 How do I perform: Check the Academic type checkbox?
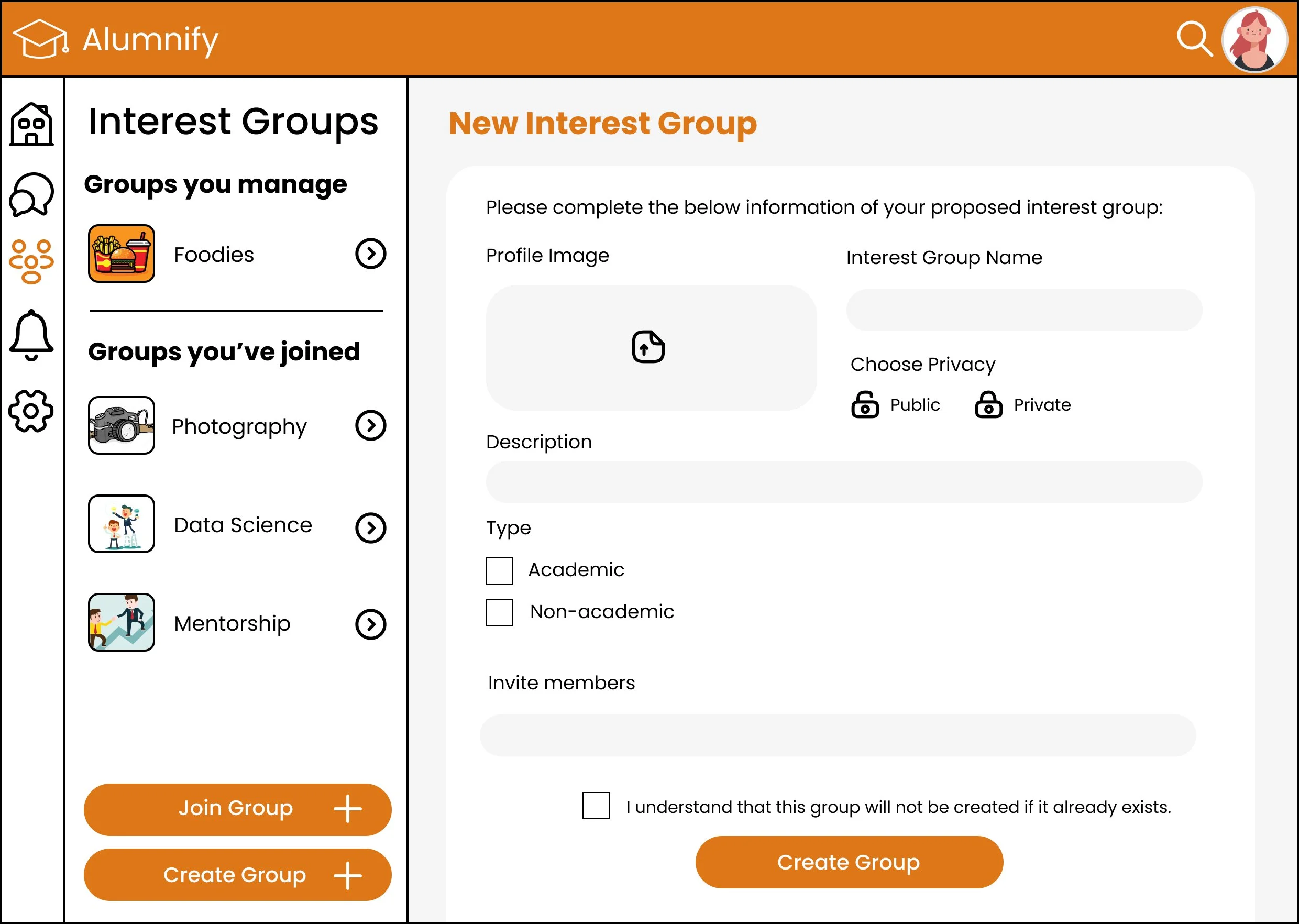click(x=499, y=570)
